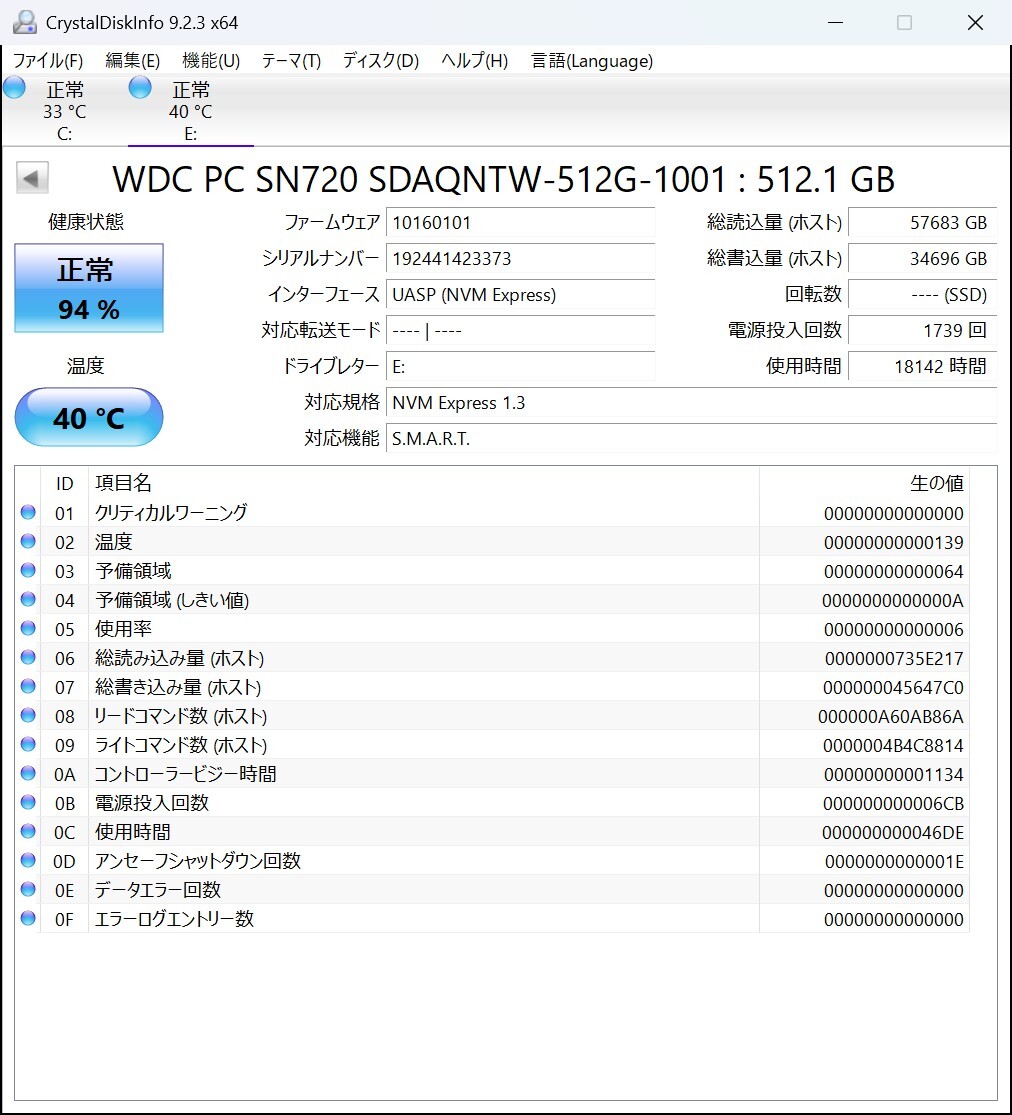Click status dot for 電源投入回数 row
The image size is (1012, 1115).
tap(28, 802)
